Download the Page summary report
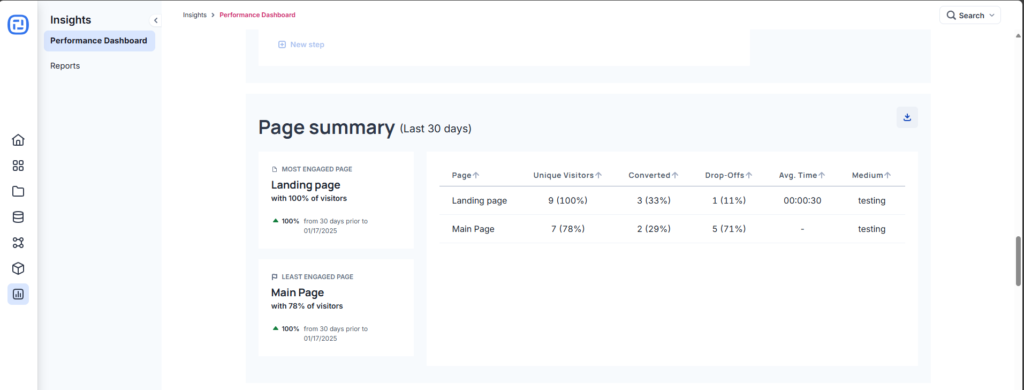Image resolution: width=1024 pixels, height=390 pixels. pyautogui.click(x=907, y=118)
